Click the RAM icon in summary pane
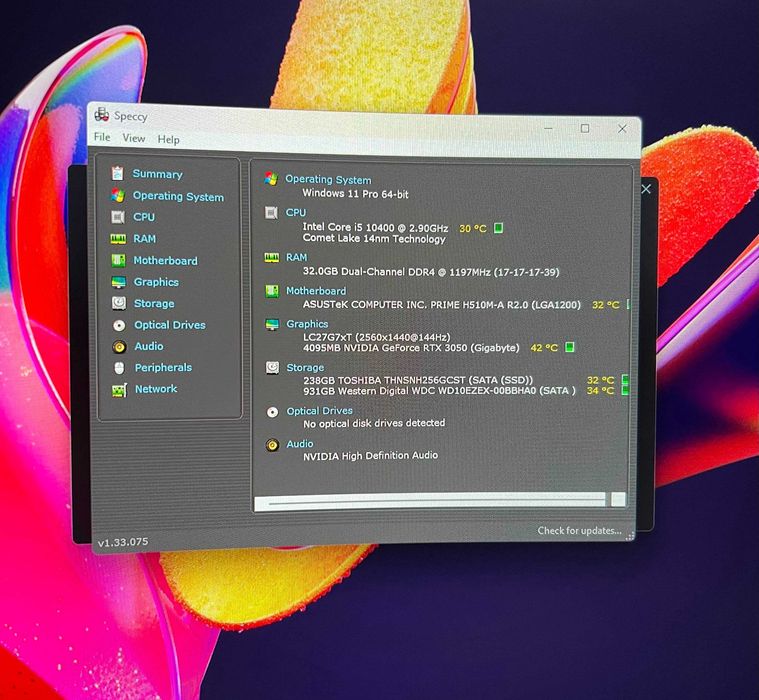The height and width of the screenshot is (700, 759). (272, 257)
